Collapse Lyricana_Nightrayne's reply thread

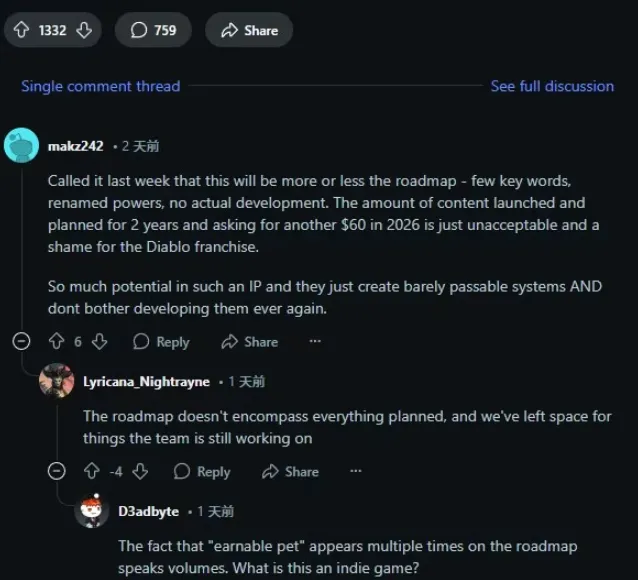[x=57, y=471]
